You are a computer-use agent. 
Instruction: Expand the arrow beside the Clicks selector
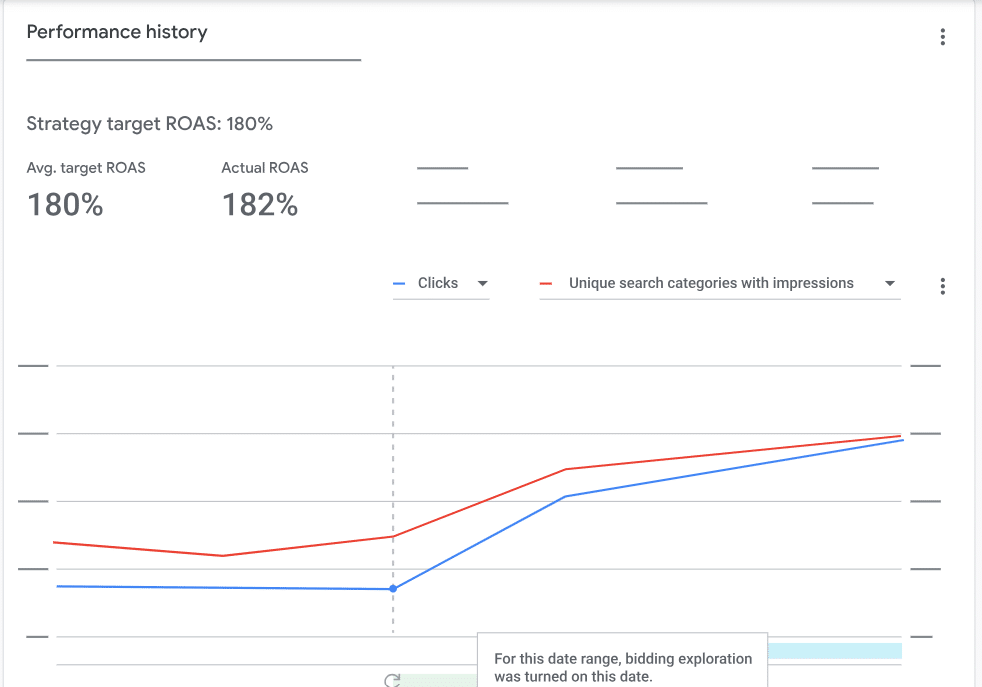[x=482, y=283]
